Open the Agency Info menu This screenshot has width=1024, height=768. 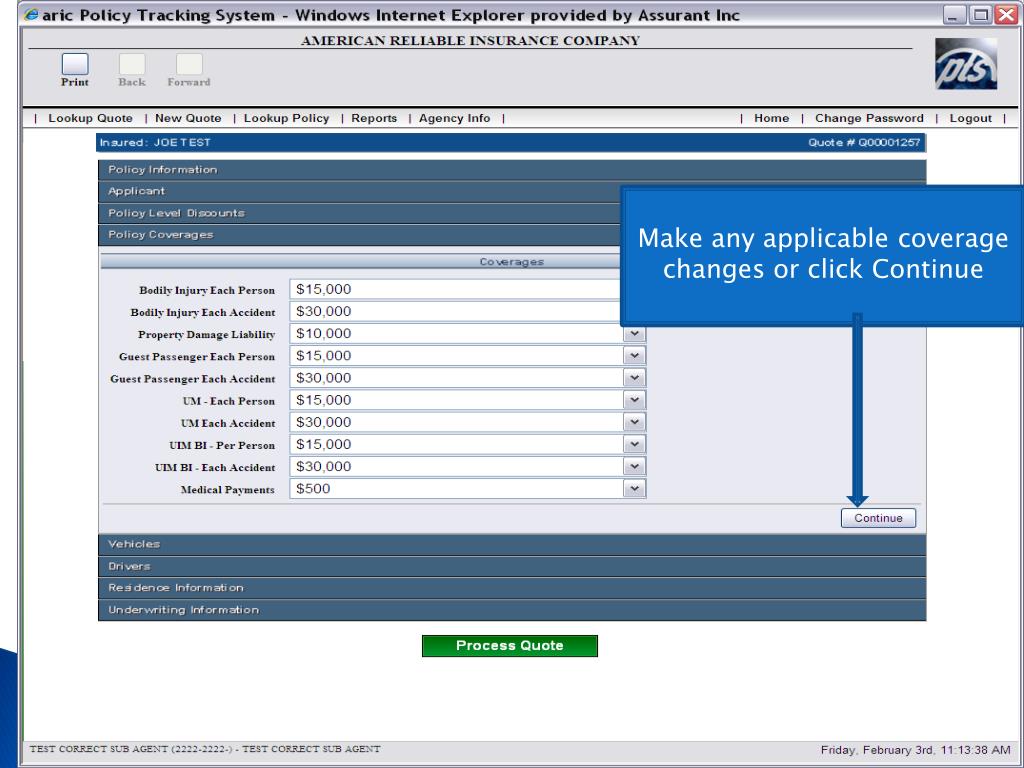tap(455, 118)
